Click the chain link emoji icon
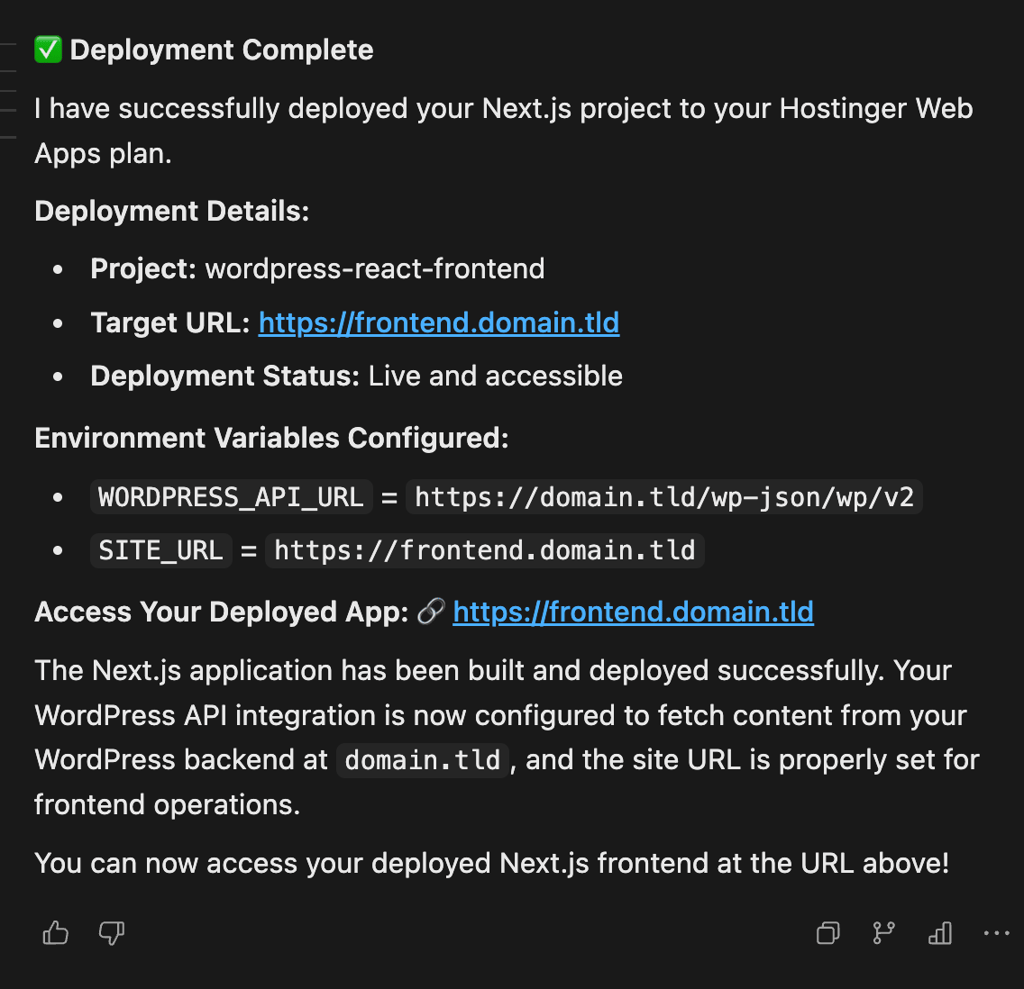1024x989 pixels. [x=431, y=611]
